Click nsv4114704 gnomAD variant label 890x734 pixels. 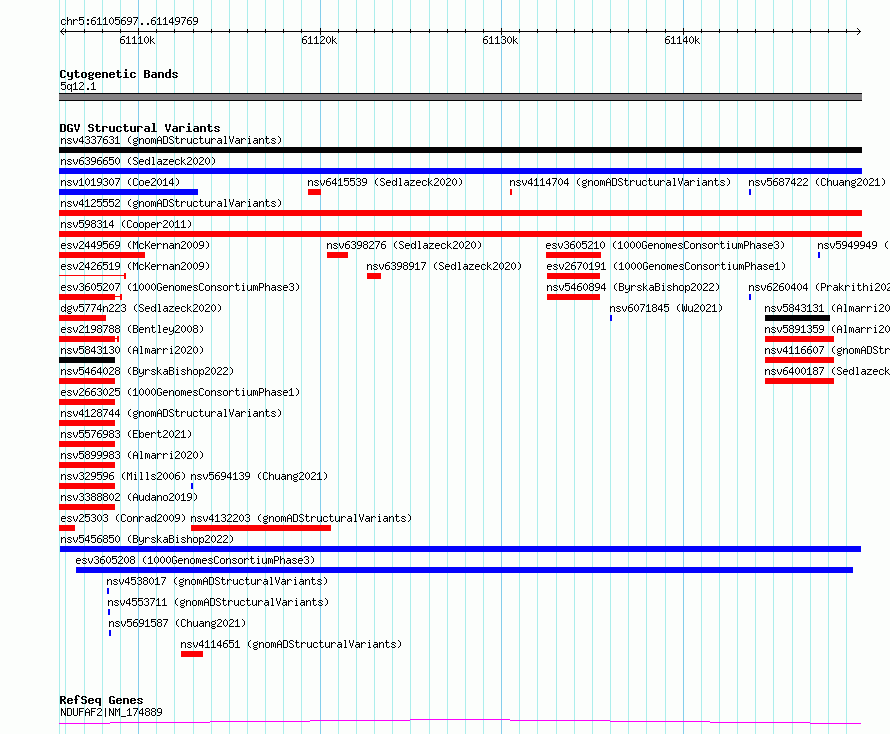620,182
